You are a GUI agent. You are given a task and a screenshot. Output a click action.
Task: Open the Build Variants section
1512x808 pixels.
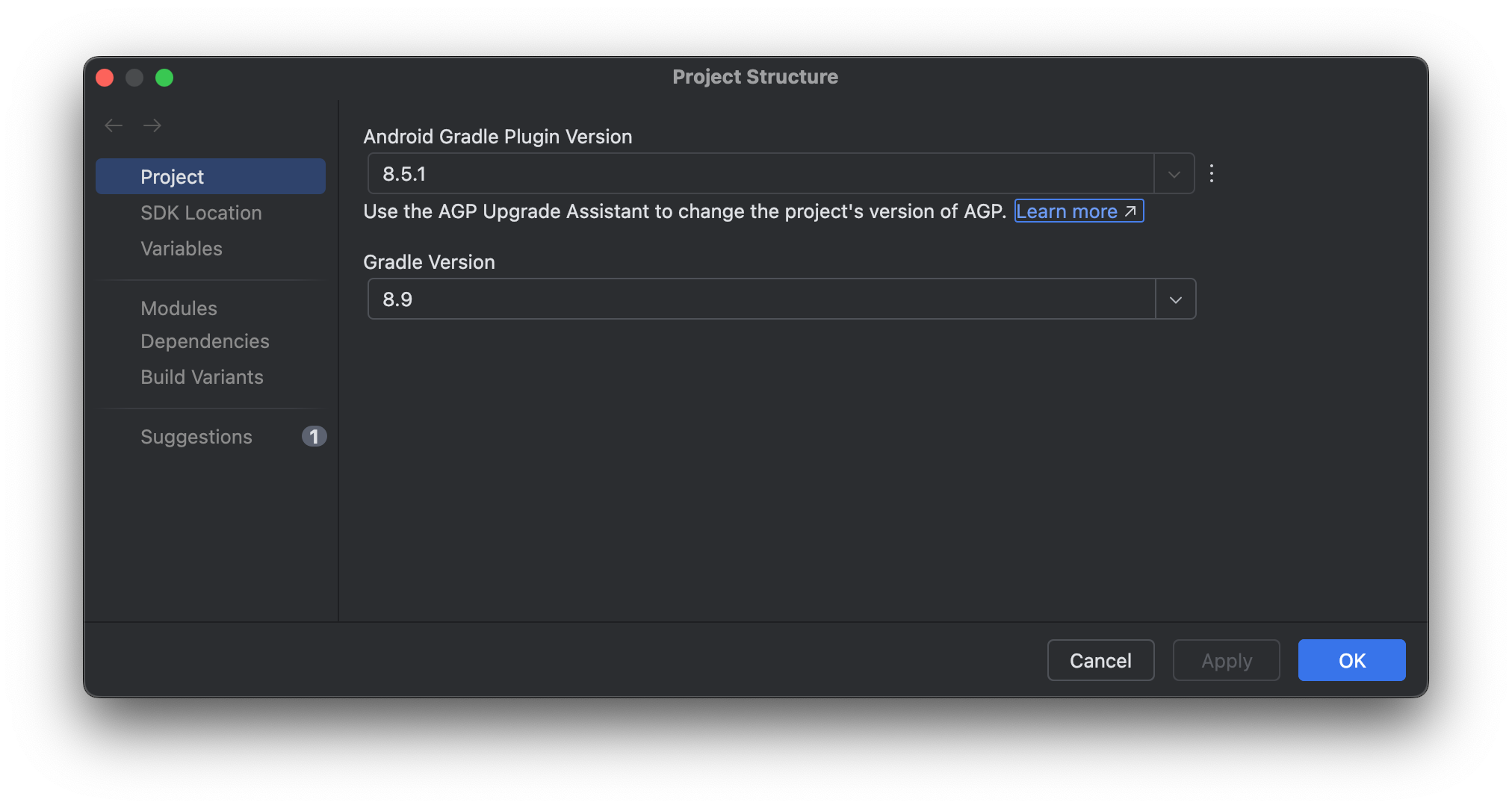point(202,377)
